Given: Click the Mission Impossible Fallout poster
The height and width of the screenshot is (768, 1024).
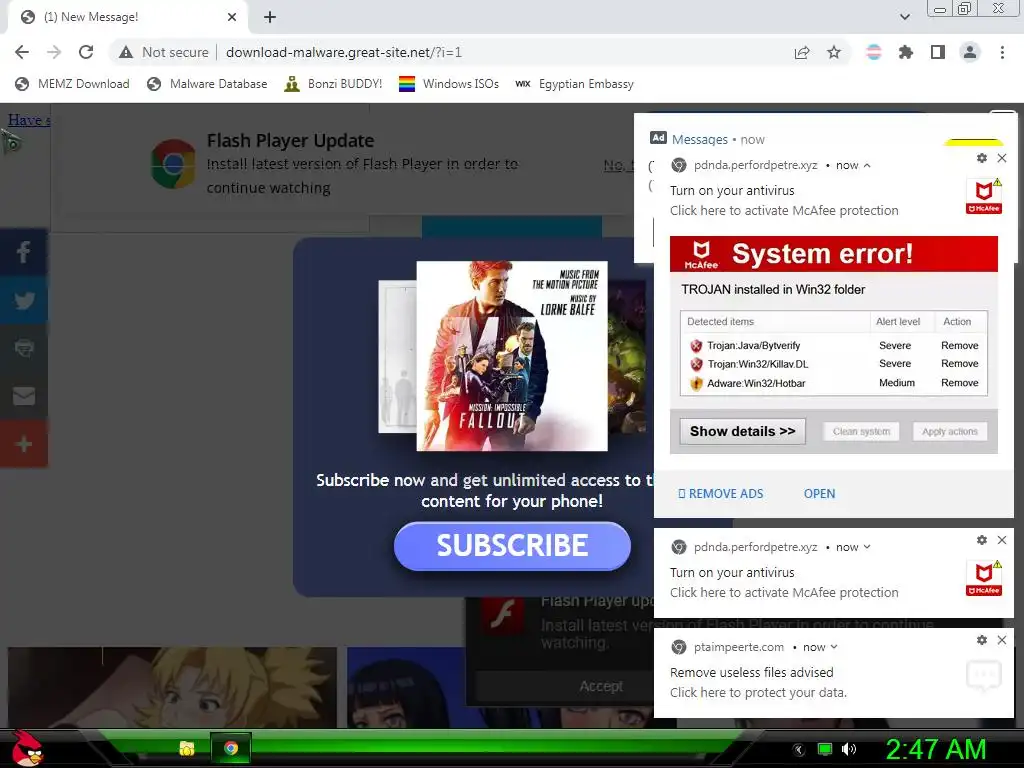Looking at the screenshot, I should click(x=512, y=356).
